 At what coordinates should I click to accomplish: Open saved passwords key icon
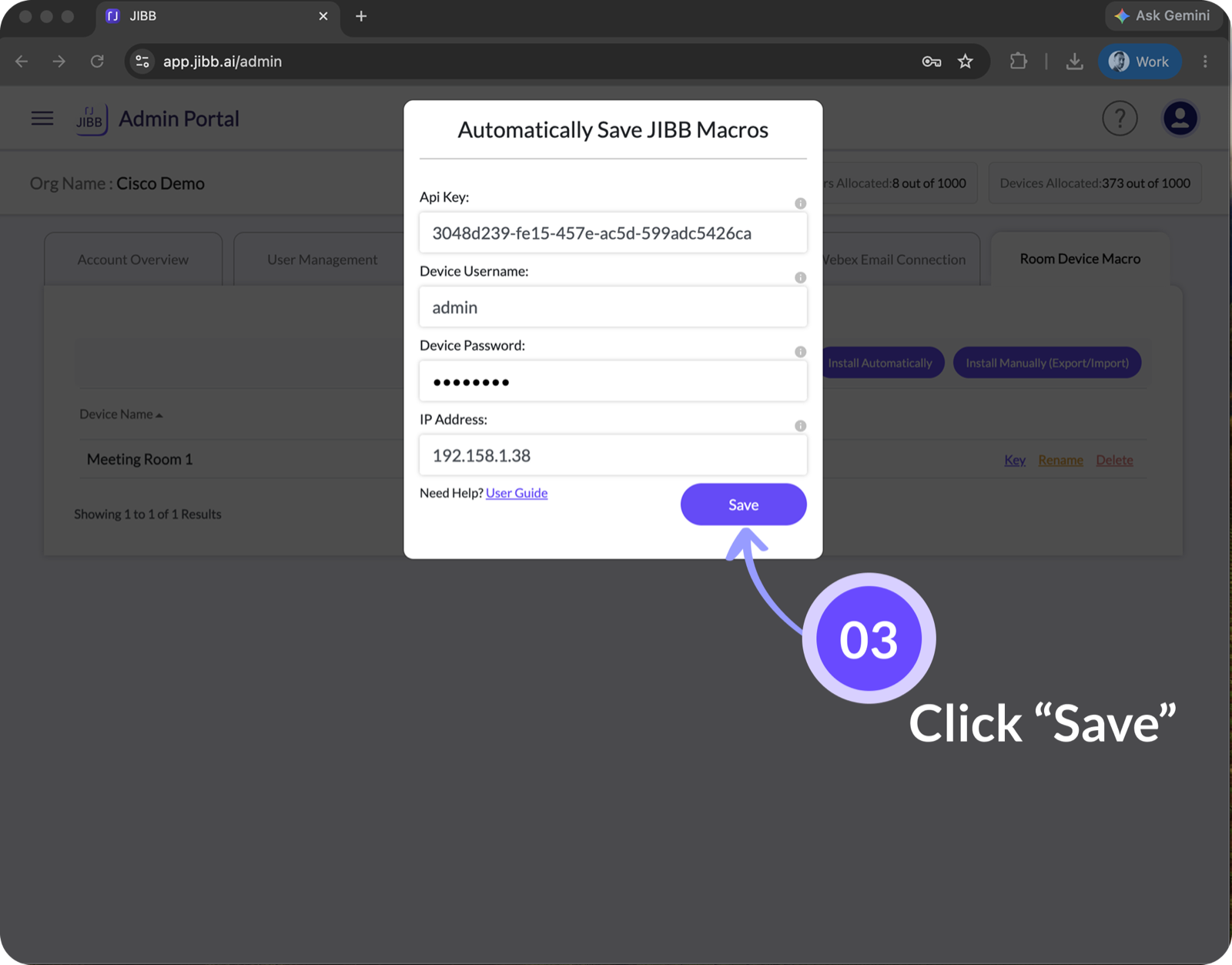(932, 62)
